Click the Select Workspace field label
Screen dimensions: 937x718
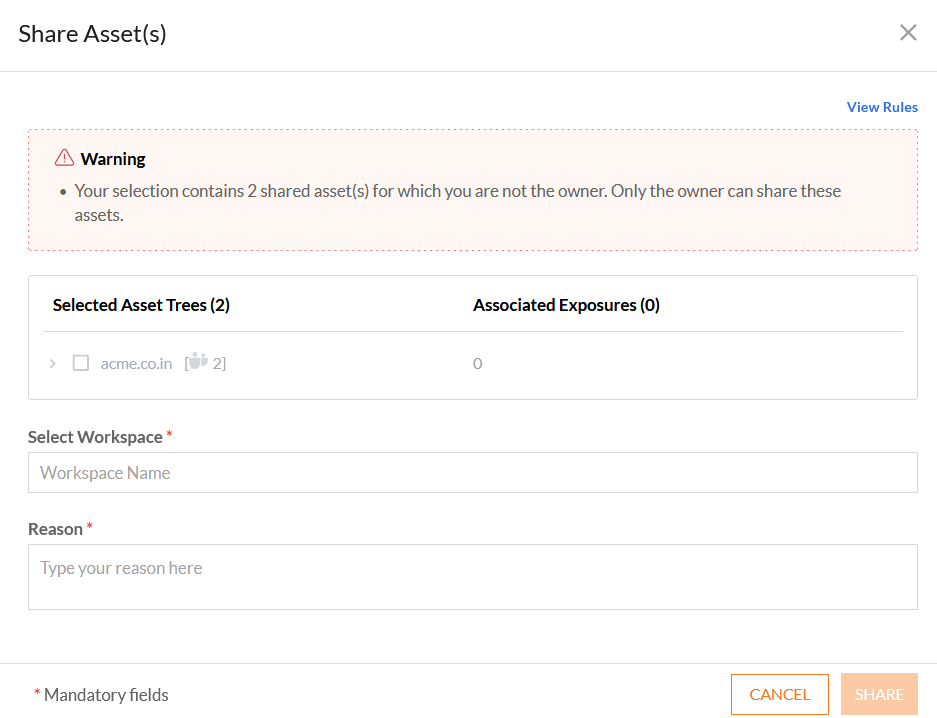95,437
